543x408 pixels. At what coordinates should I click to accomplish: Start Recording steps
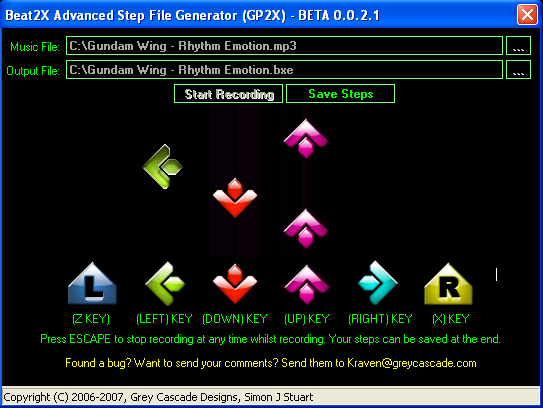(x=229, y=94)
